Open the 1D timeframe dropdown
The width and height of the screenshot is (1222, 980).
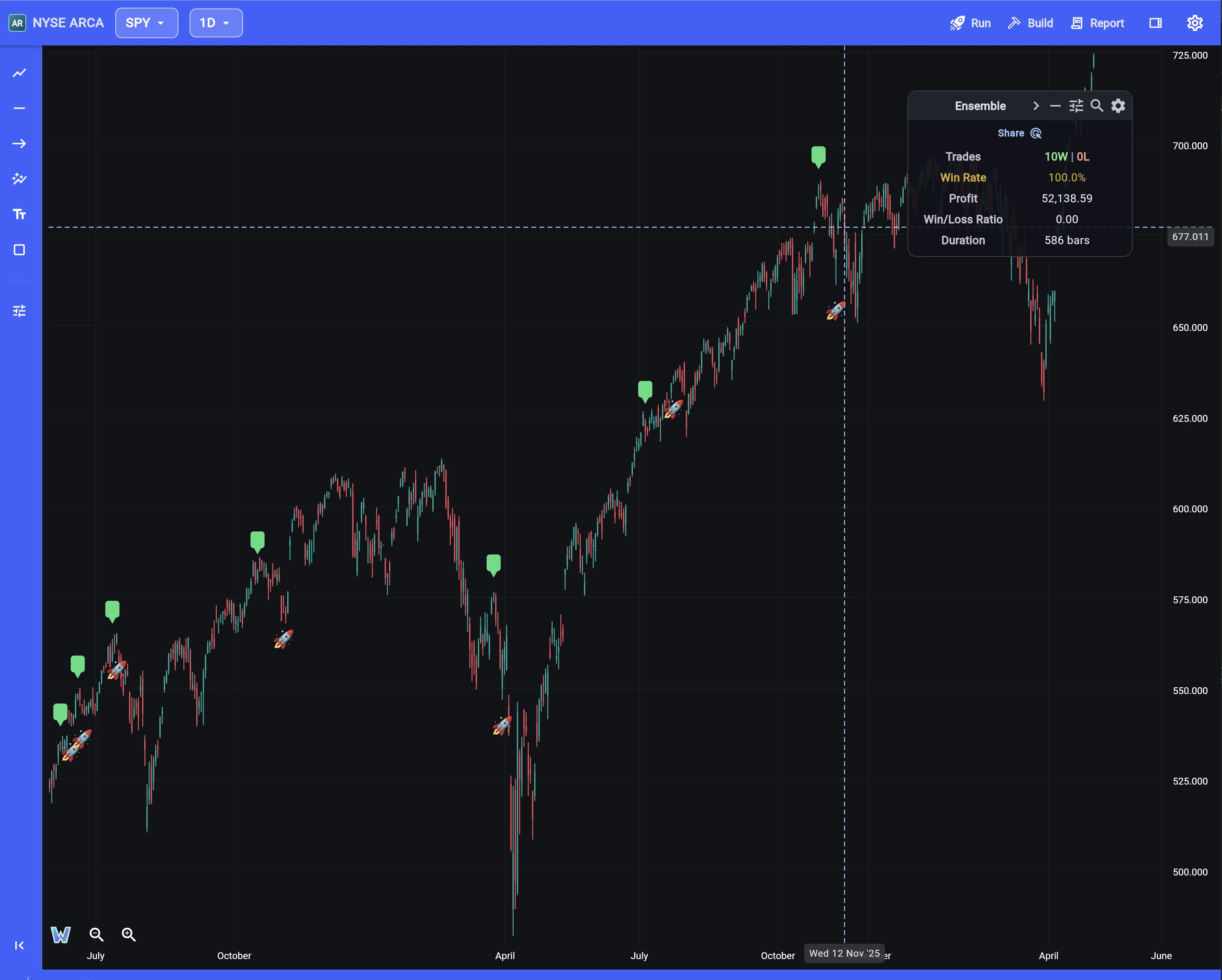pos(216,23)
